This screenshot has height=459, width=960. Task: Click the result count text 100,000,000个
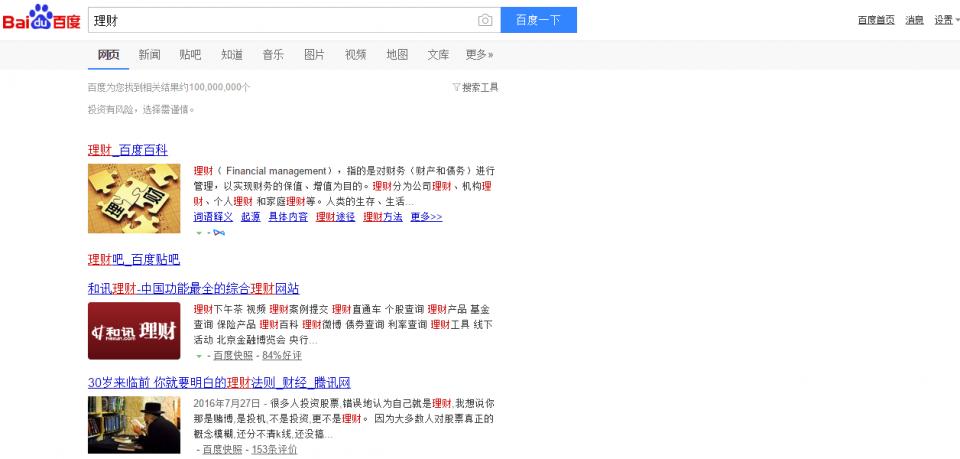pyautogui.click(x=220, y=88)
